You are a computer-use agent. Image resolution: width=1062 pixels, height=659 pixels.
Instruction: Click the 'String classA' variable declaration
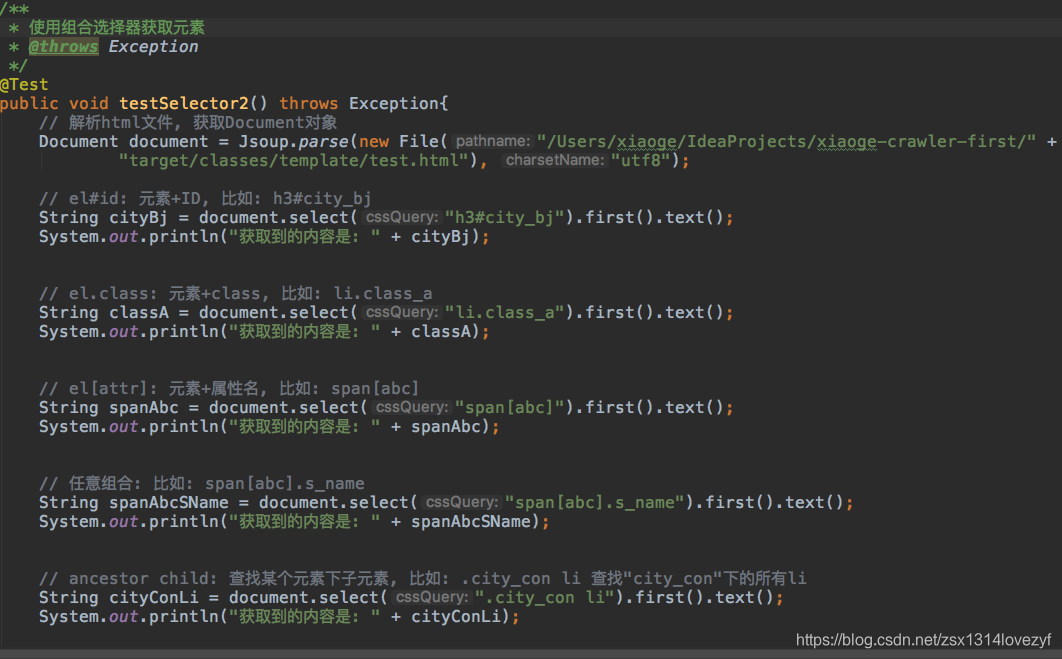point(104,312)
